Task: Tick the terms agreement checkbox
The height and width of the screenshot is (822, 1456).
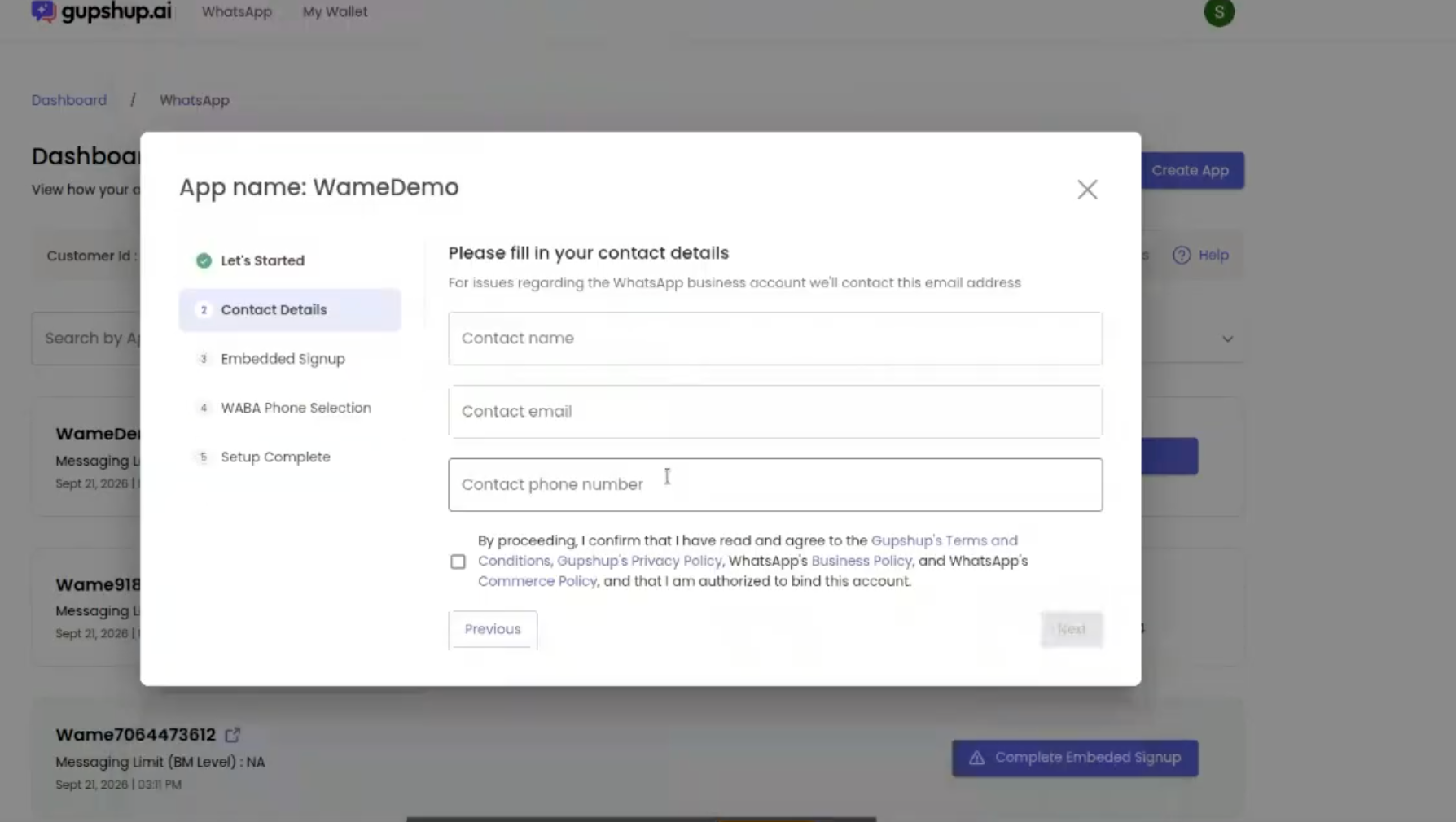Action: (458, 562)
